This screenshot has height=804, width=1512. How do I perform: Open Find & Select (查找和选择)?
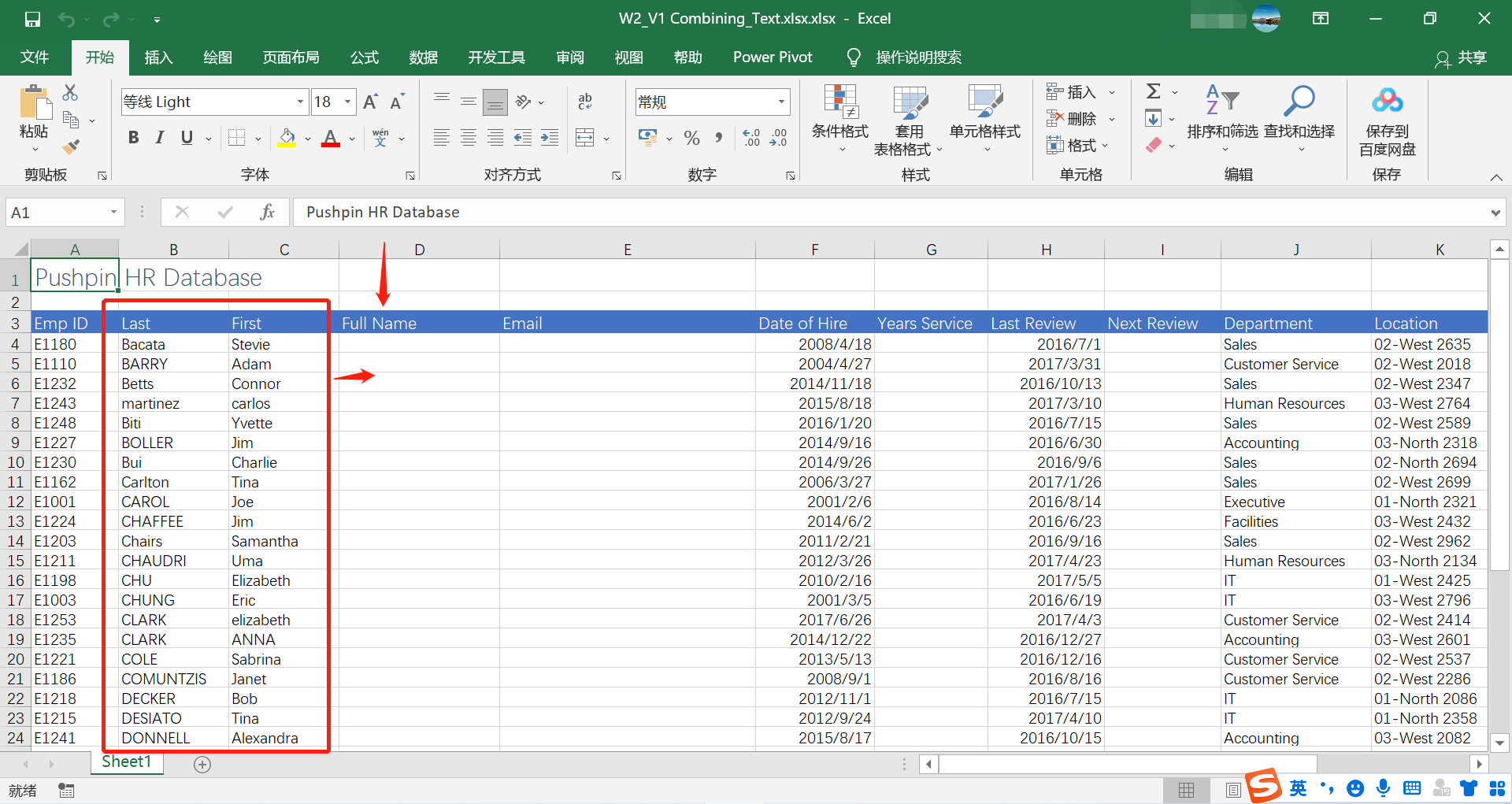1299,118
